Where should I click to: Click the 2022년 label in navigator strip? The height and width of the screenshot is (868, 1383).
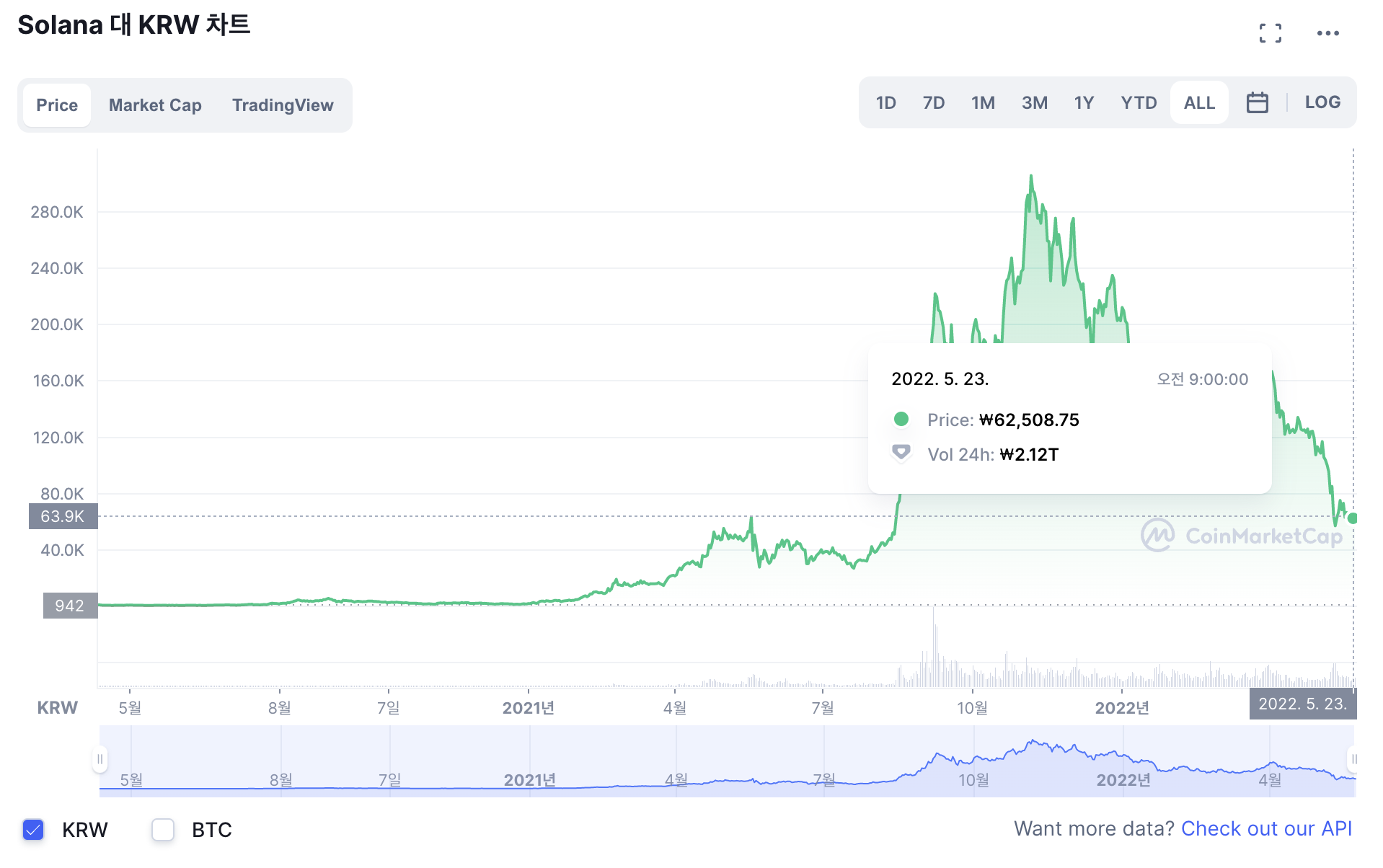1123,780
